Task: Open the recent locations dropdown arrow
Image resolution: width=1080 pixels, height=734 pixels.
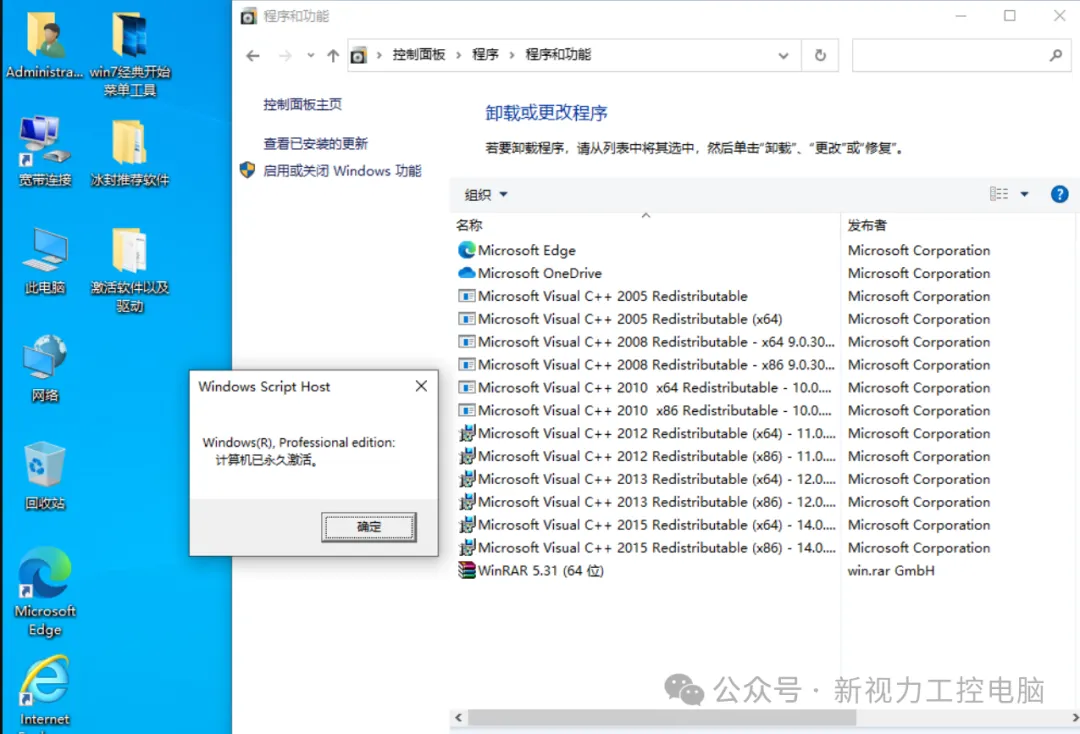Action: click(x=311, y=56)
